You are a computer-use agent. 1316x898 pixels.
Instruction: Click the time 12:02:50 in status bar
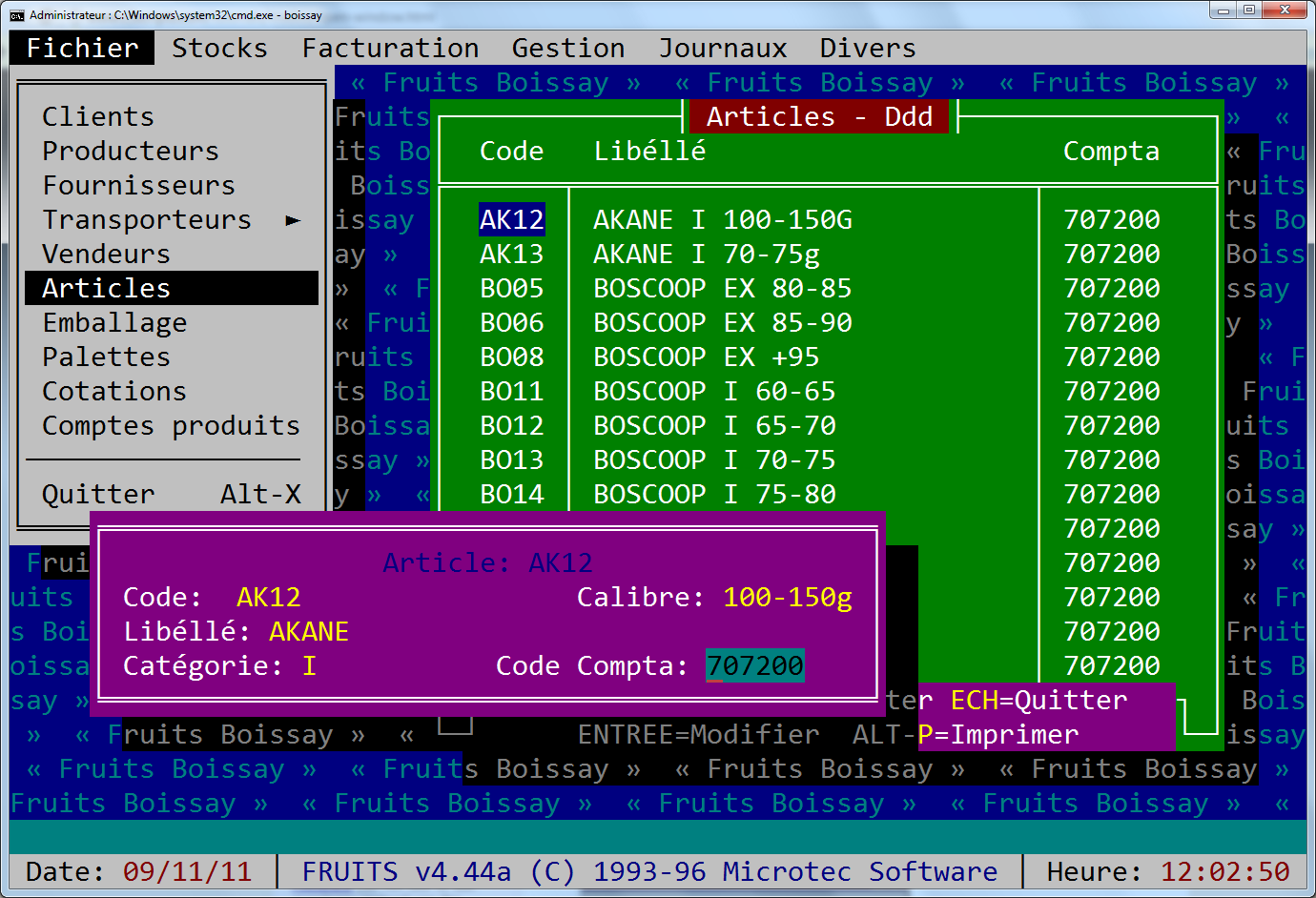pos(1225,871)
